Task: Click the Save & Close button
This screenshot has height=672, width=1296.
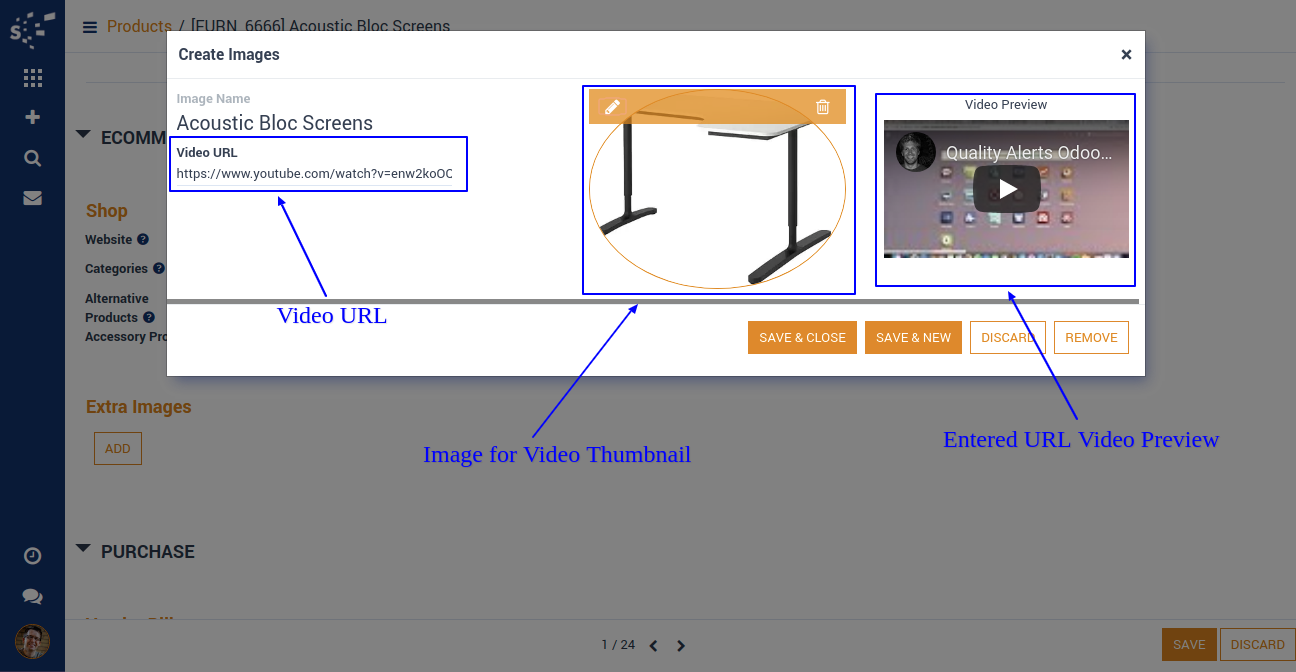Action: tap(802, 338)
